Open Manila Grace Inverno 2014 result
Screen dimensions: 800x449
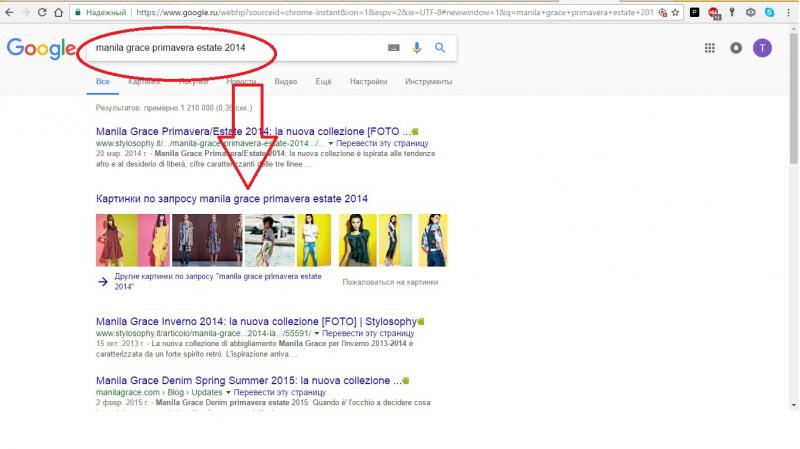(256, 321)
